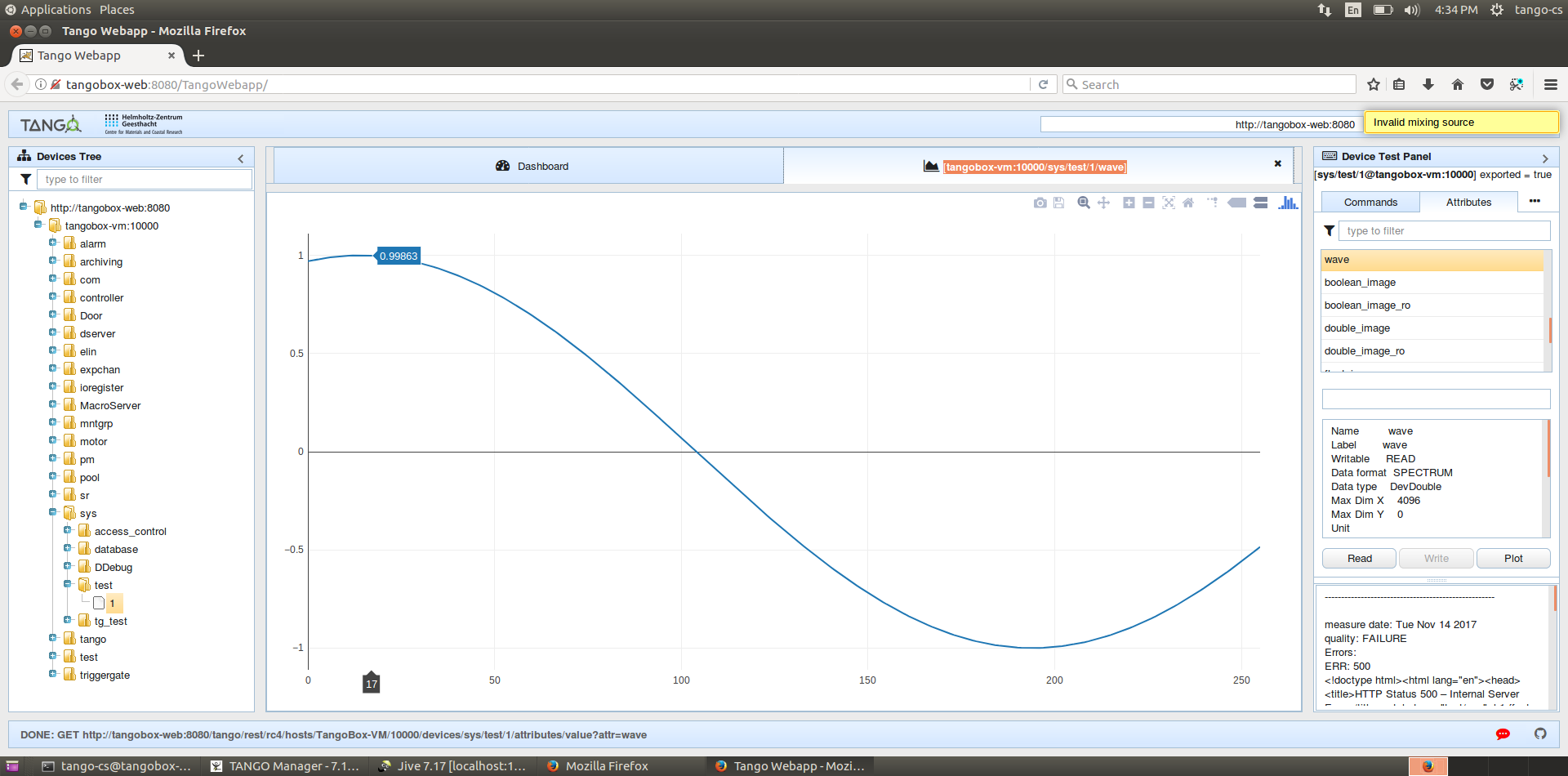The image size is (1568, 776).
Task: Click the Zoom in plus icon on the plot
Action: tap(1129, 203)
